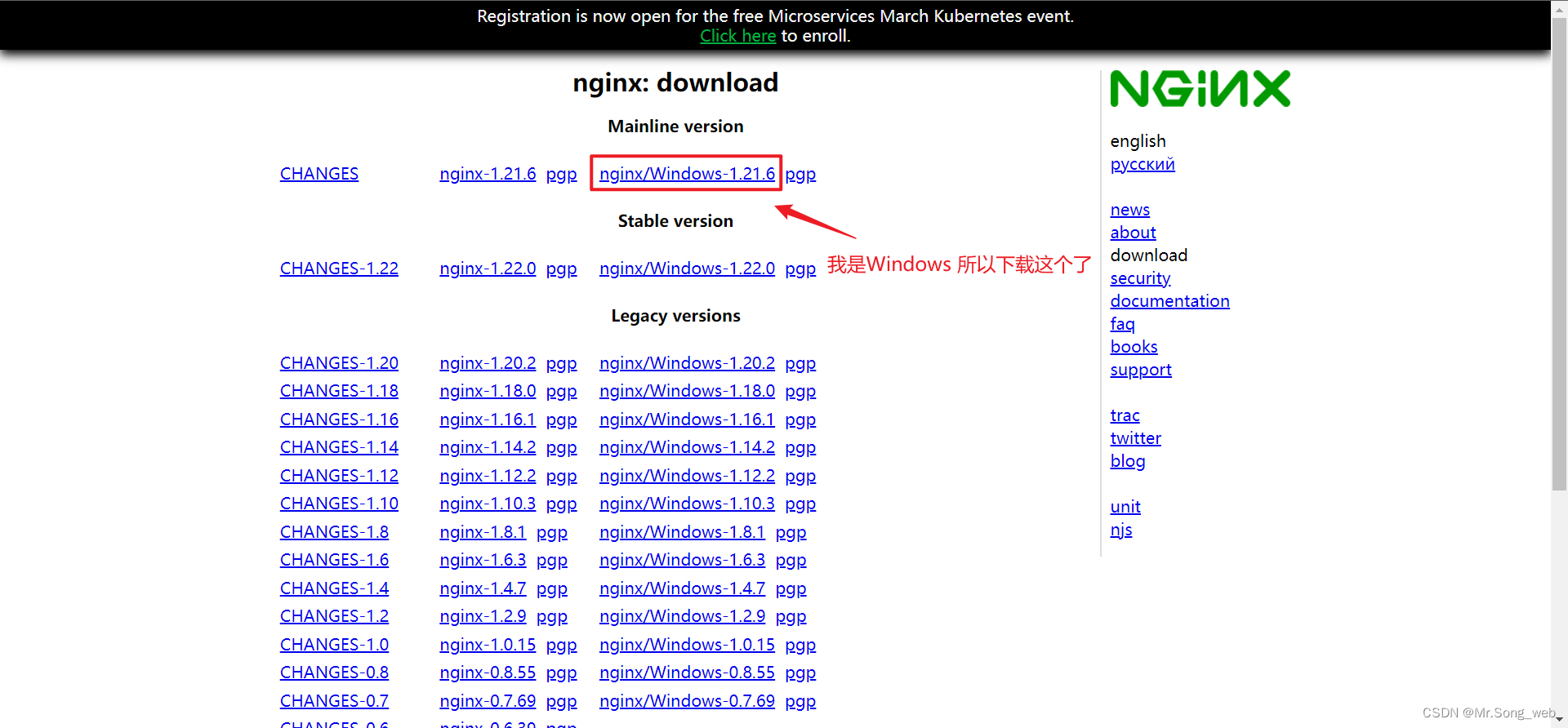Viewport: 1568px width, 728px height.
Task: Download nginx-0.7.69 source
Action: [x=488, y=701]
